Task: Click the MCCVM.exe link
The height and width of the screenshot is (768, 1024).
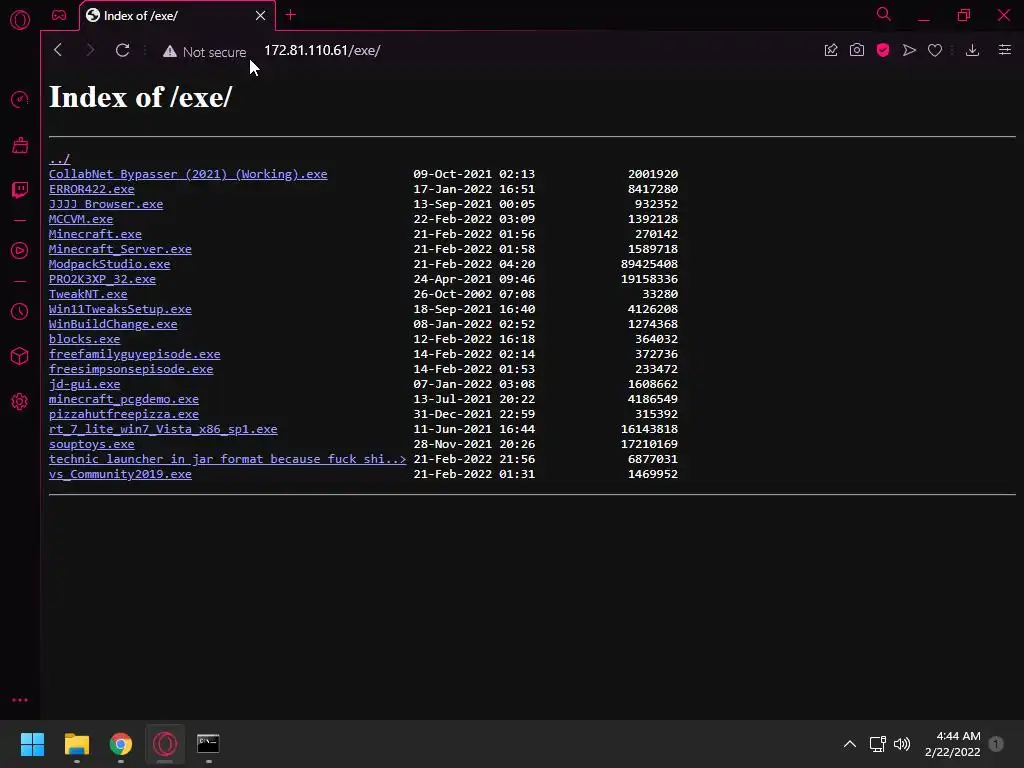Action: (x=81, y=219)
